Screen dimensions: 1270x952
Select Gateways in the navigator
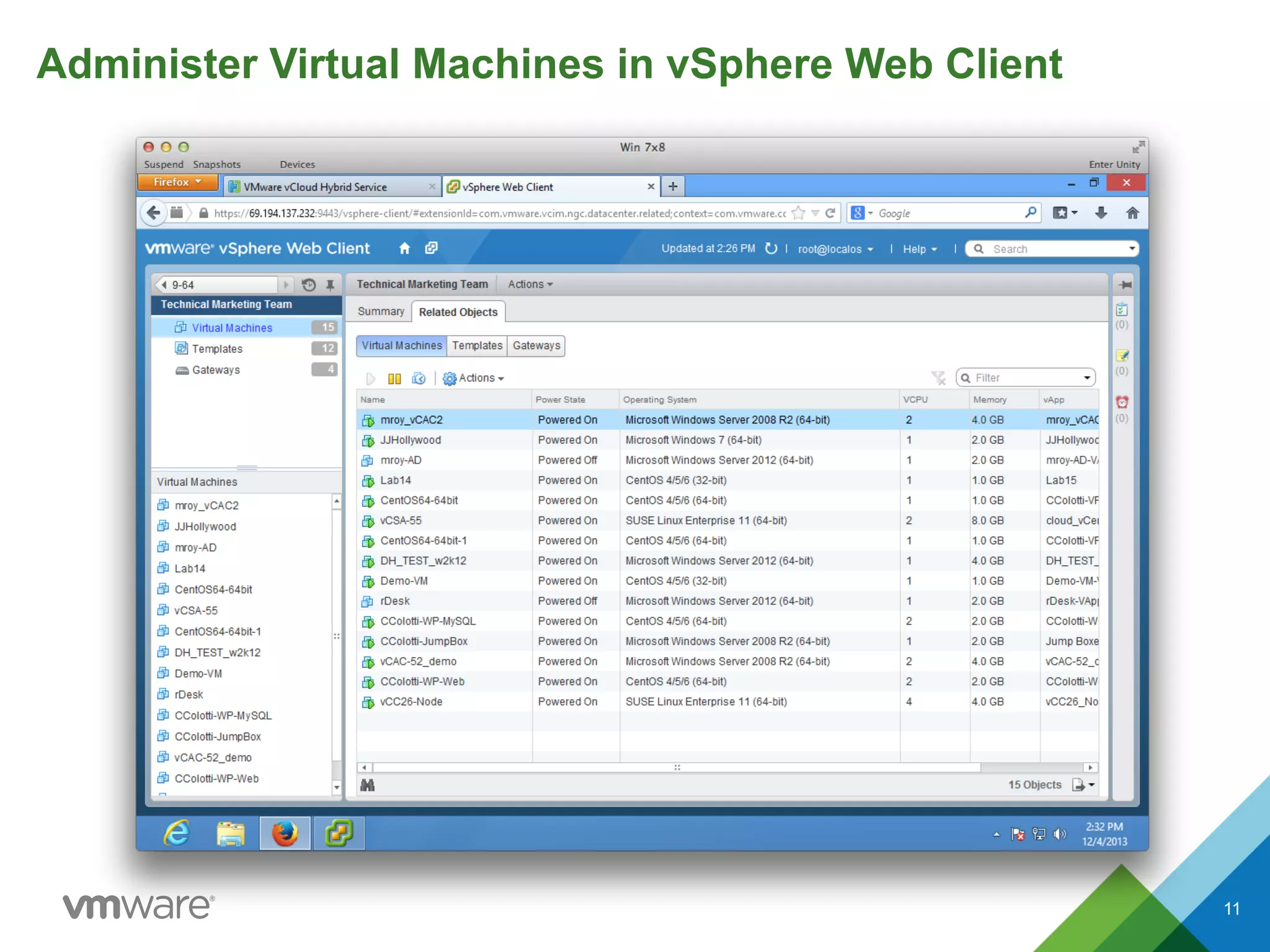click(x=246, y=370)
